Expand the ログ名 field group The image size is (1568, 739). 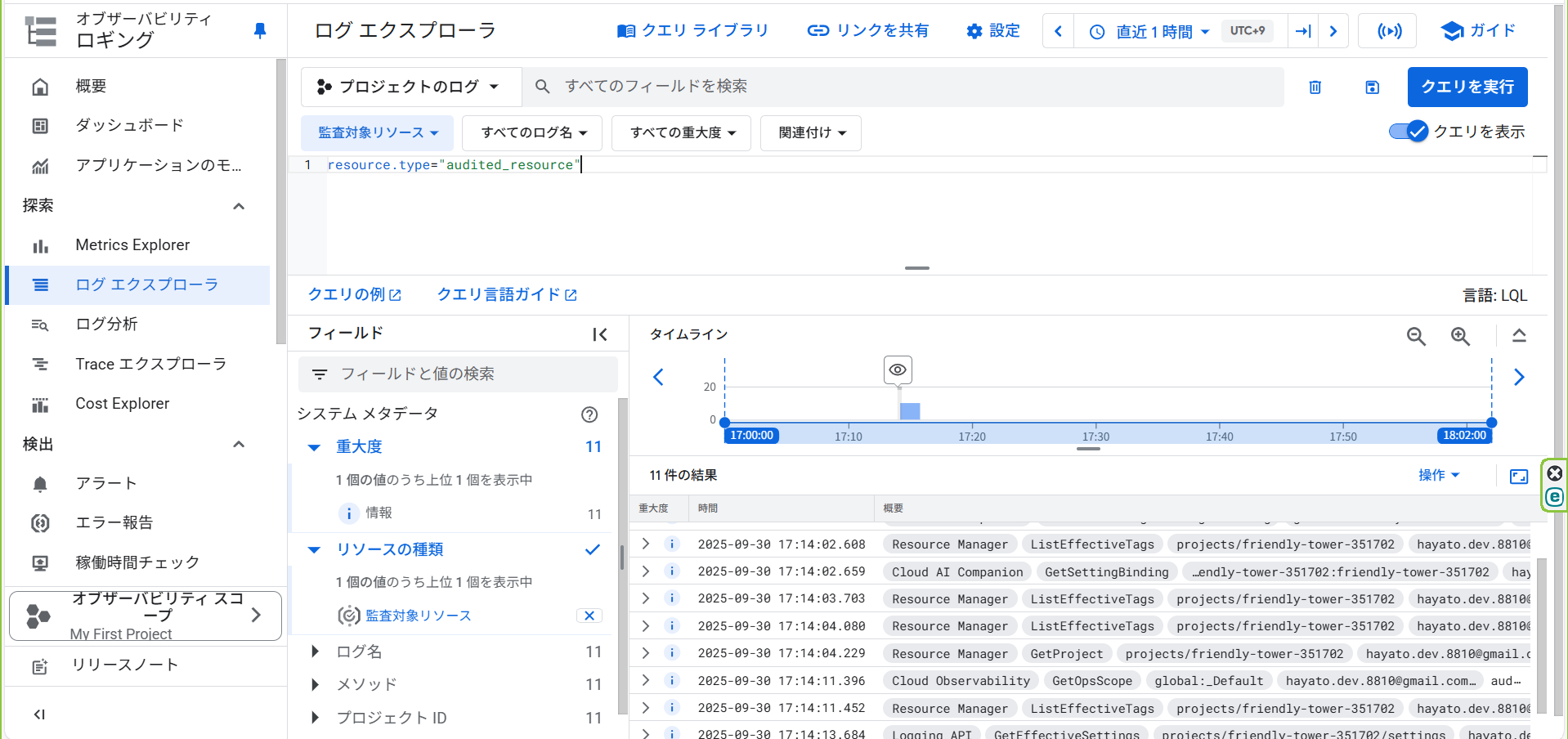315,652
